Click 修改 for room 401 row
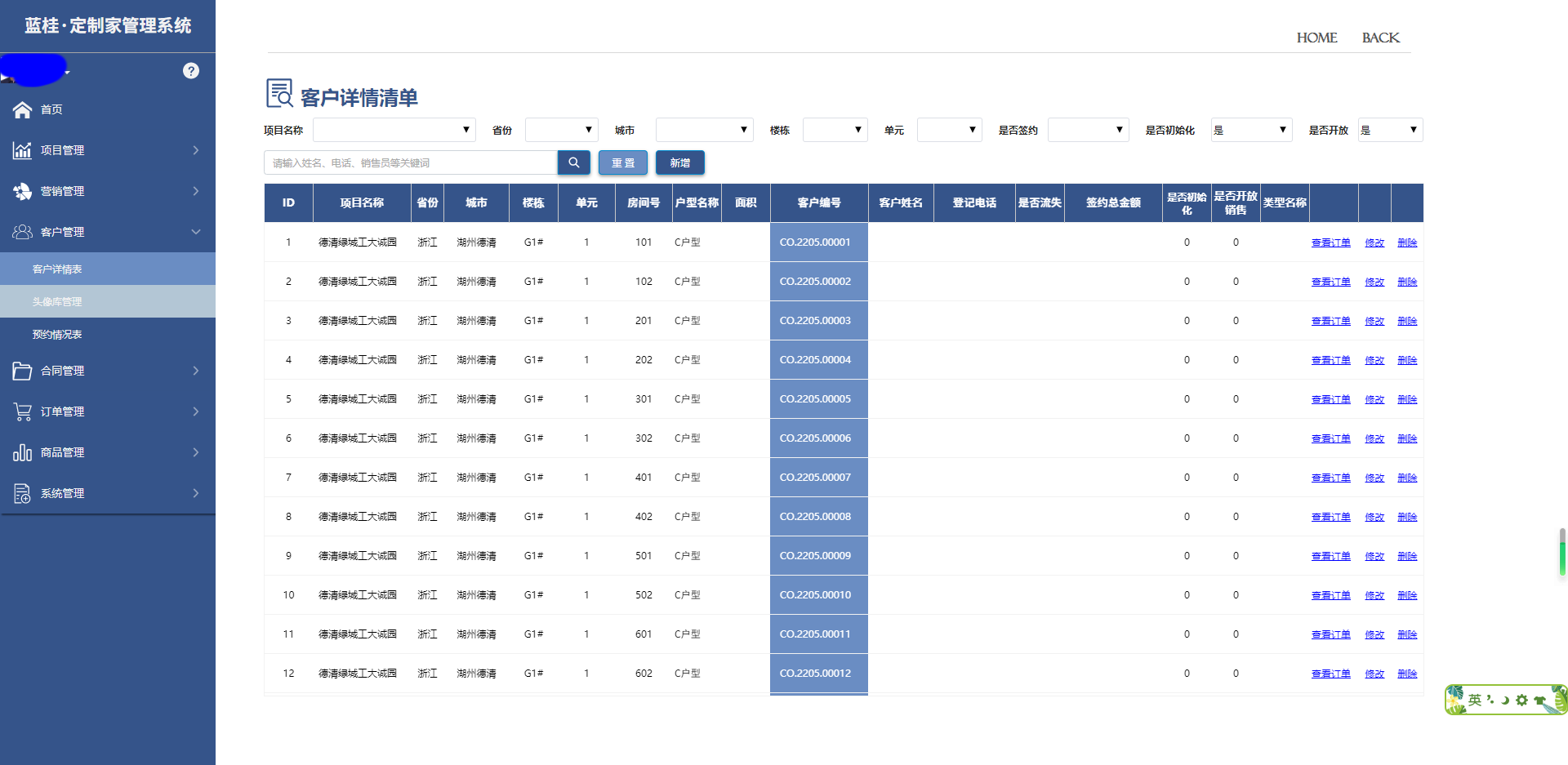The height and width of the screenshot is (765, 1568). click(x=1374, y=478)
